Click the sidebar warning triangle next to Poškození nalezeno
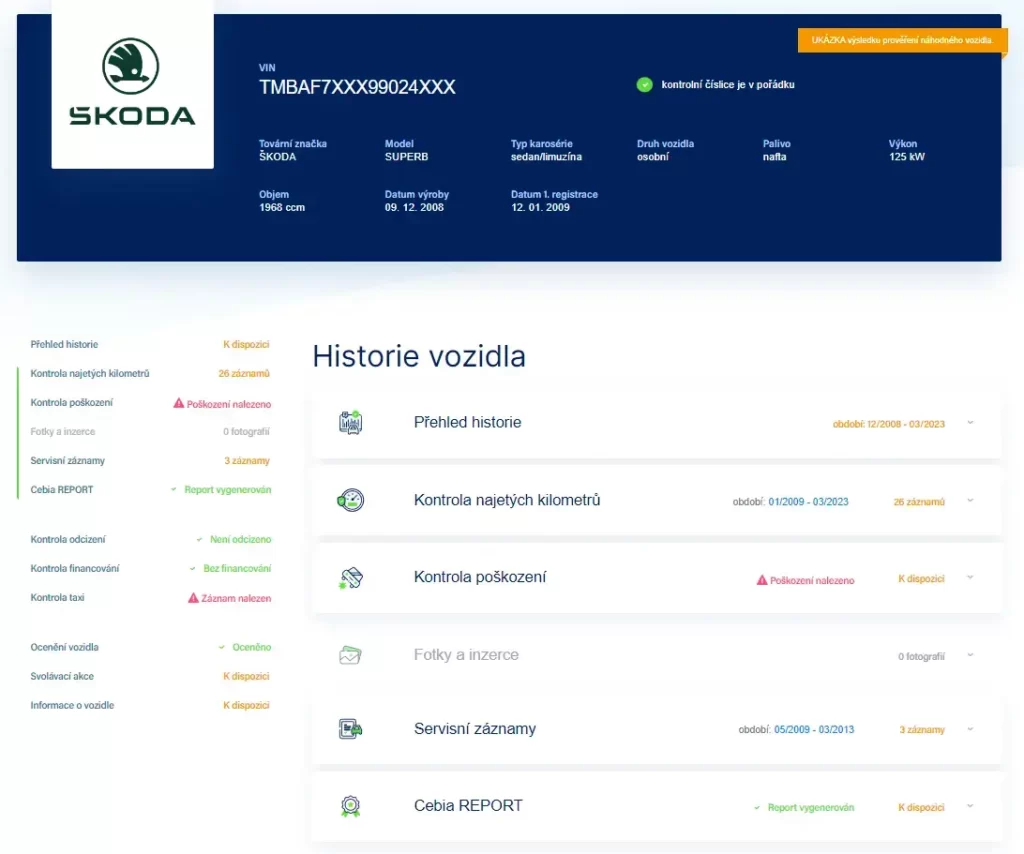 click(x=178, y=403)
